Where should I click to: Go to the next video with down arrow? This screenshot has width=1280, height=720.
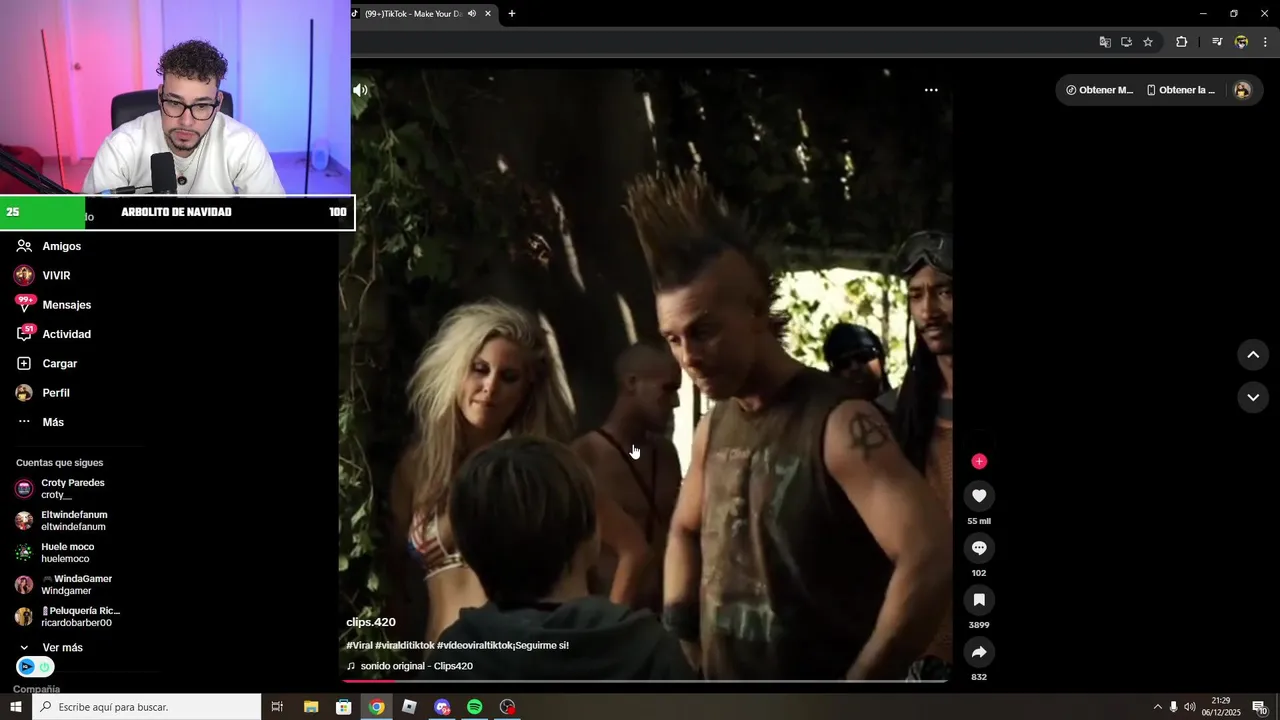1253,397
